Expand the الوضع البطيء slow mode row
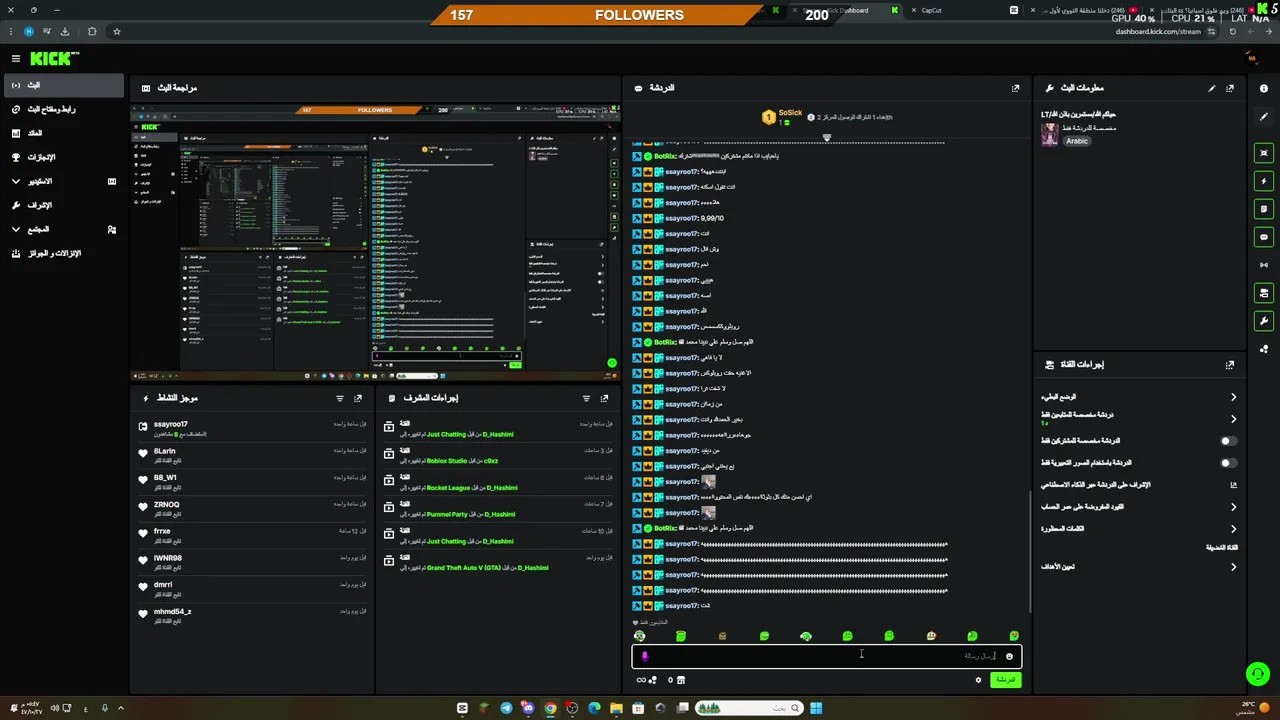This screenshot has width=1280, height=720. tap(1138, 397)
